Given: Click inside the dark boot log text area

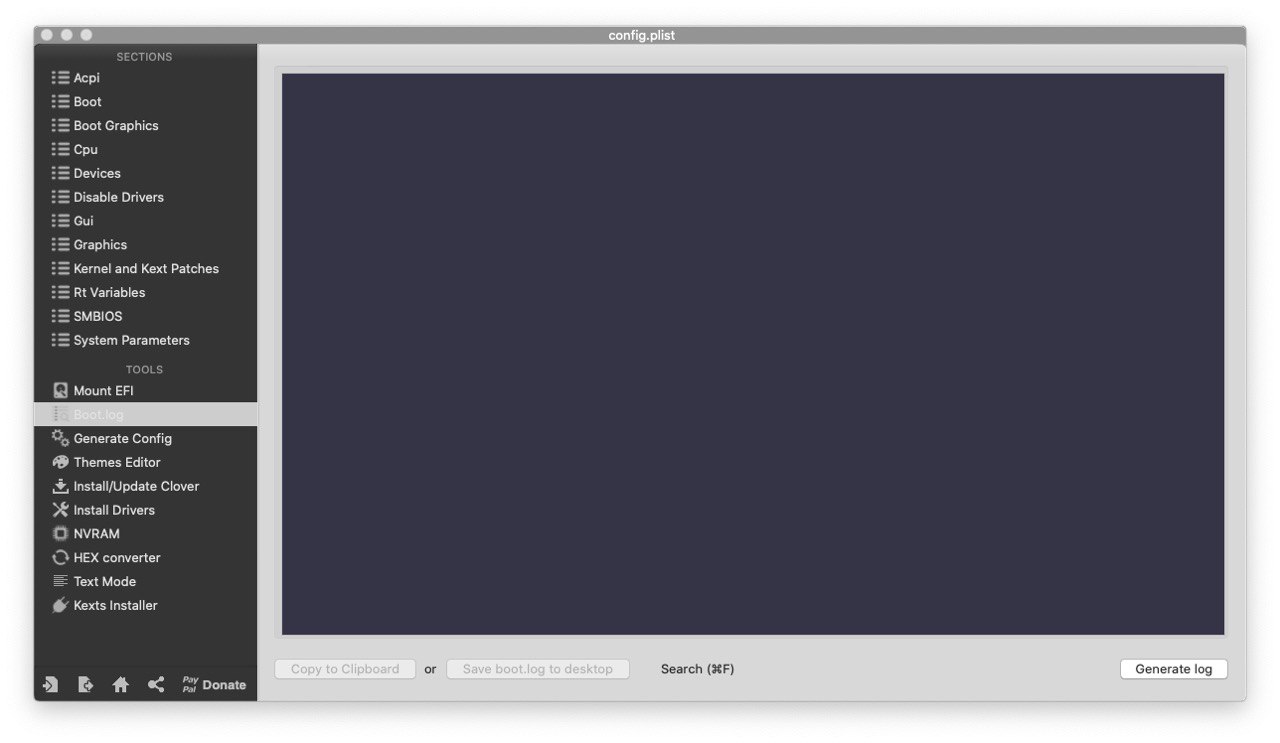Looking at the screenshot, I should coord(753,354).
